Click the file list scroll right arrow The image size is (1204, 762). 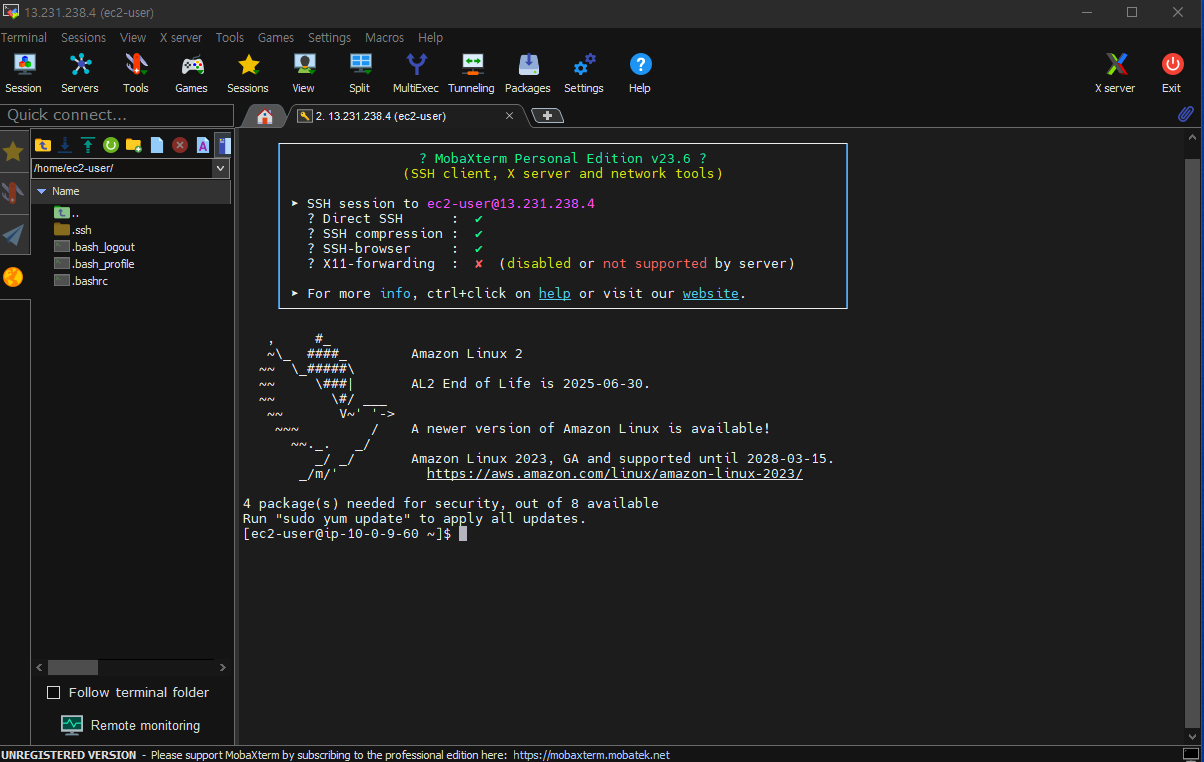point(223,667)
